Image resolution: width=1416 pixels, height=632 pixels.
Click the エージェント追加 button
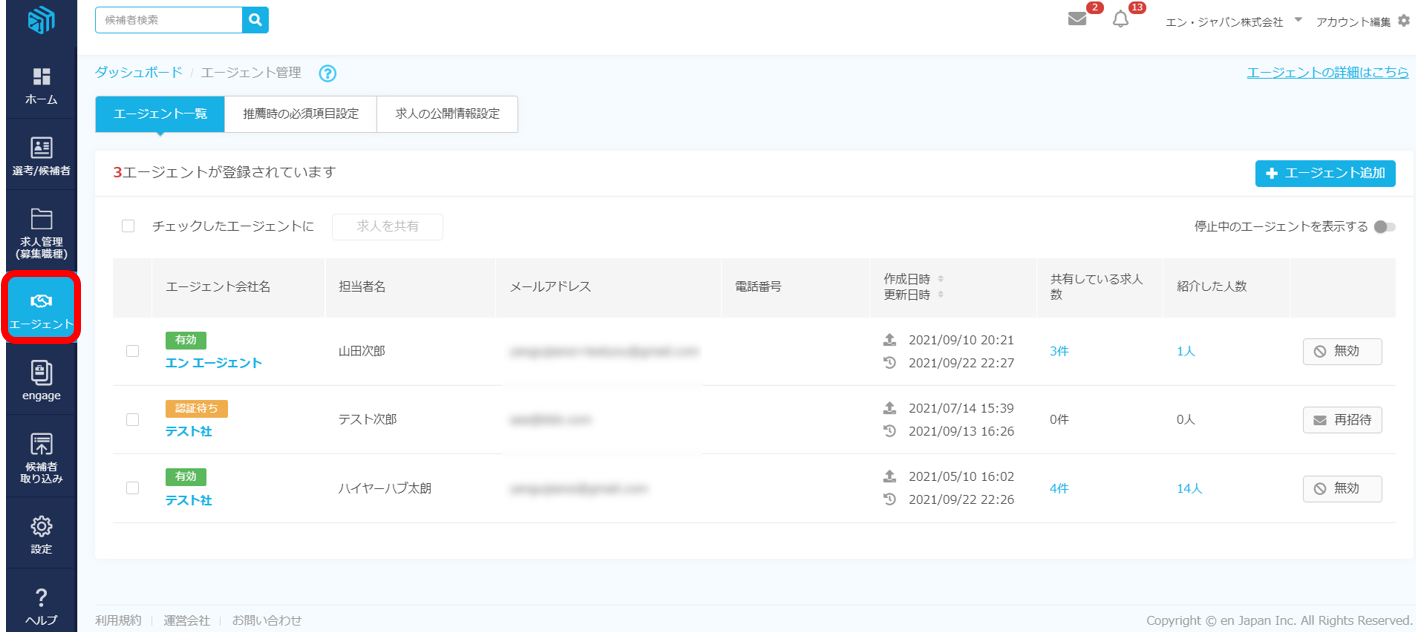tap(1324, 173)
